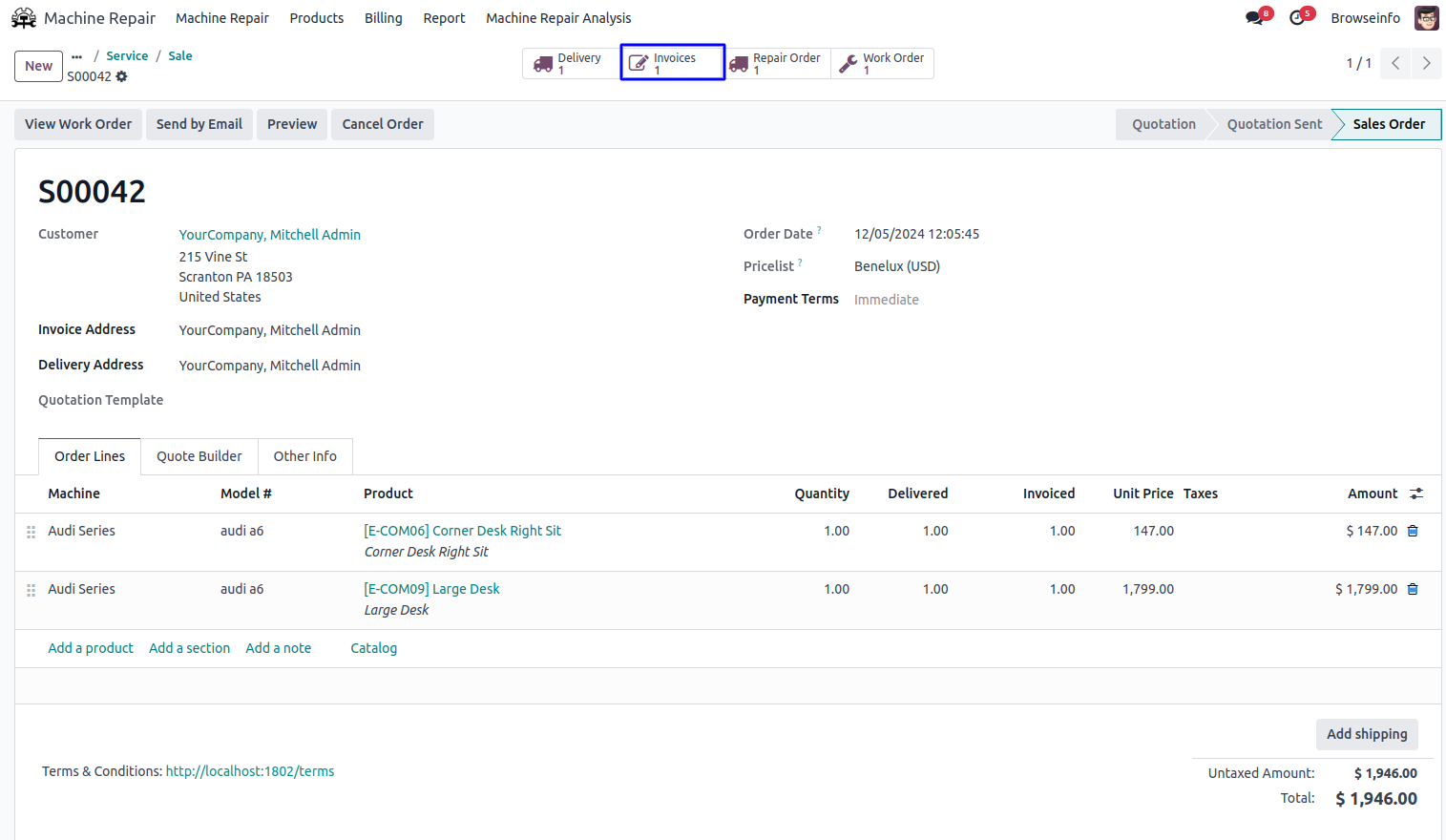The width and height of the screenshot is (1446, 840).
Task: Open the user avatar menu
Action: click(x=1426, y=18)
